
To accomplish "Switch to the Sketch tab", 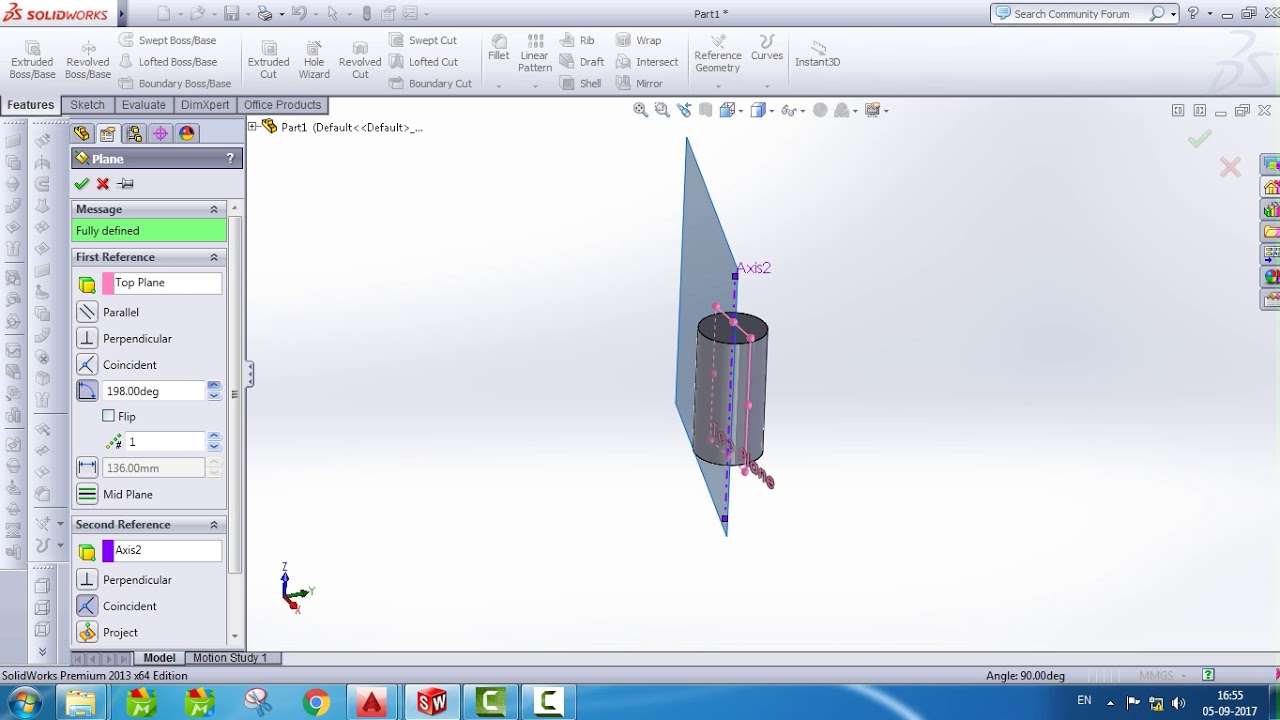I will [x=87, y=105].
